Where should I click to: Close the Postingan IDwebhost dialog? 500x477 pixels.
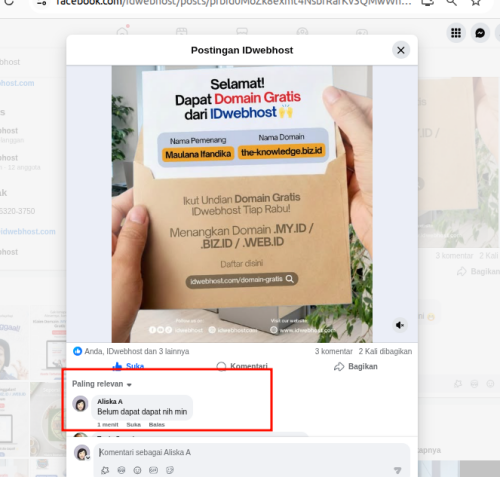click(x=401, y=50)
